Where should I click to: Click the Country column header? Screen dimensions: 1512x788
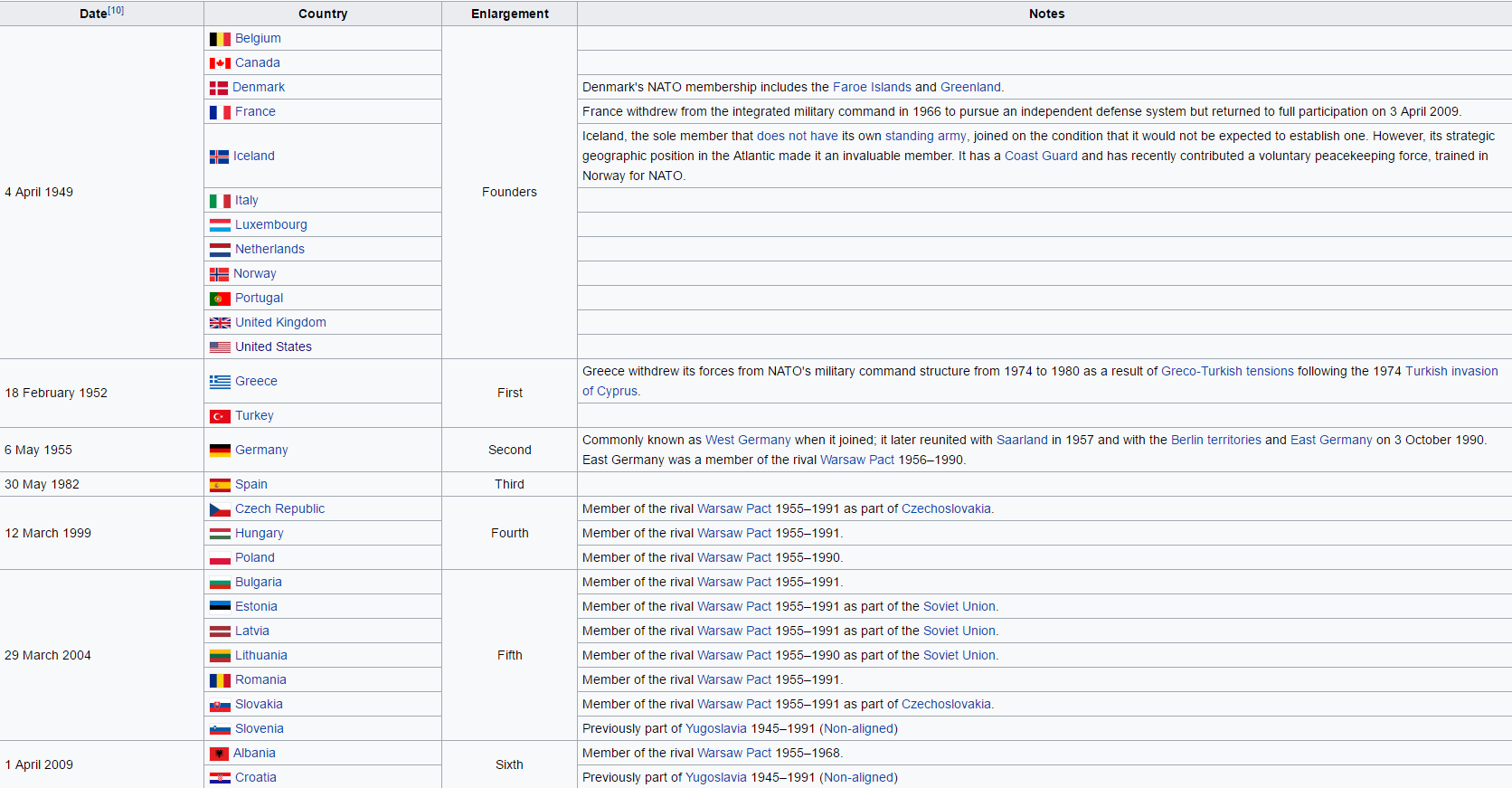[x=323, y=14]
